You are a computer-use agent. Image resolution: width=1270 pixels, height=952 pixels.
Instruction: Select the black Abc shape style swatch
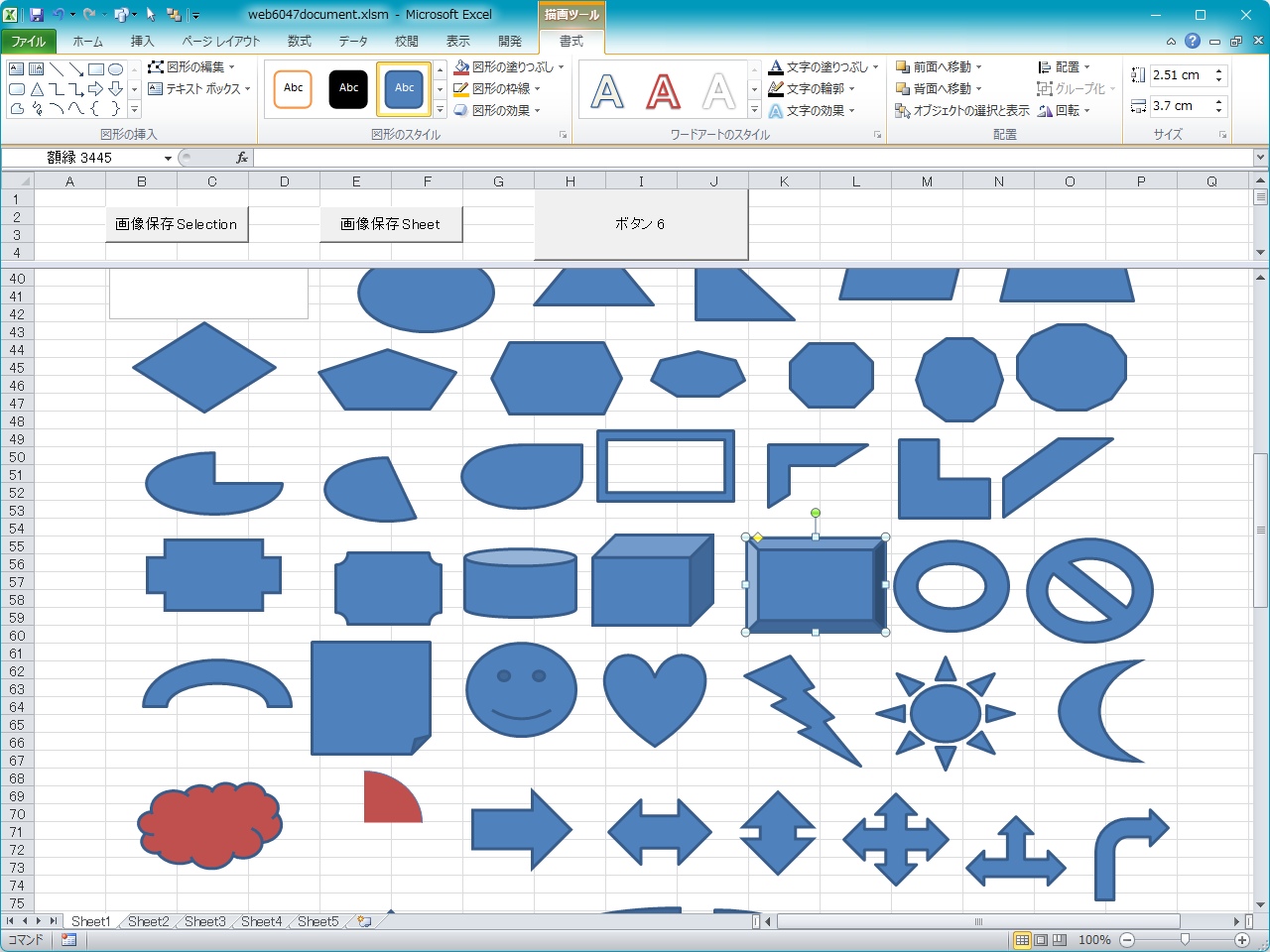(348, 88)
